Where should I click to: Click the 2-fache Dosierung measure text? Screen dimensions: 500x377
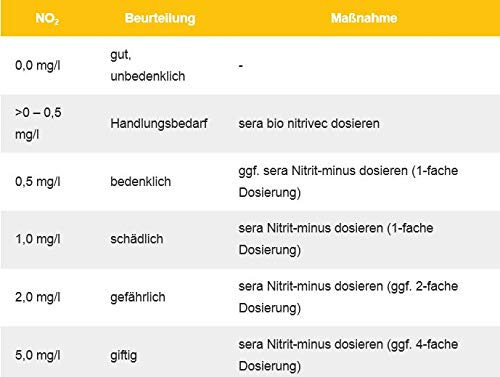point(348,297)
